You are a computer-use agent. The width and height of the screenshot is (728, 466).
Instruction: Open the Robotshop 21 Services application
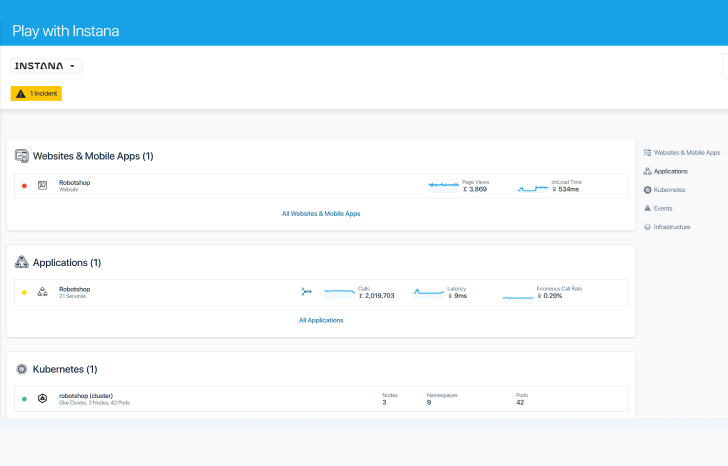click(321, 292)
